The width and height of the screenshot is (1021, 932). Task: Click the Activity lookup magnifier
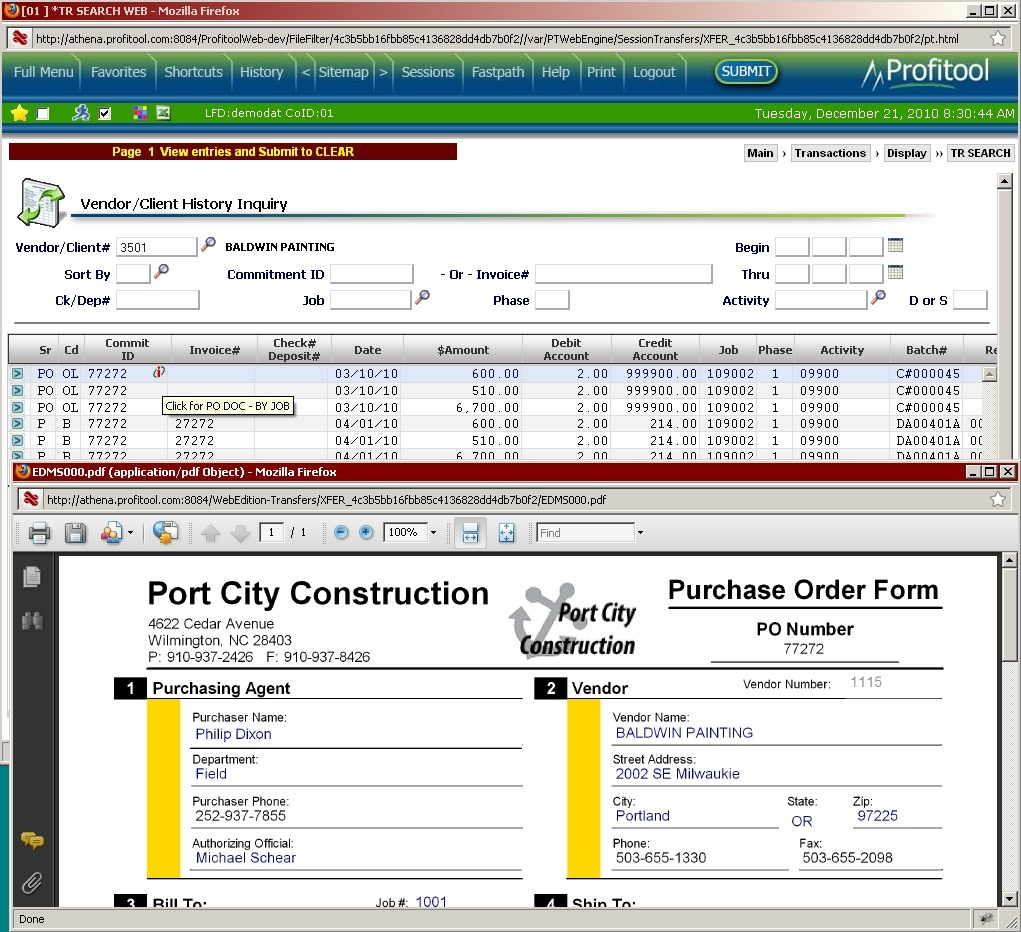[x=878, y=297]
